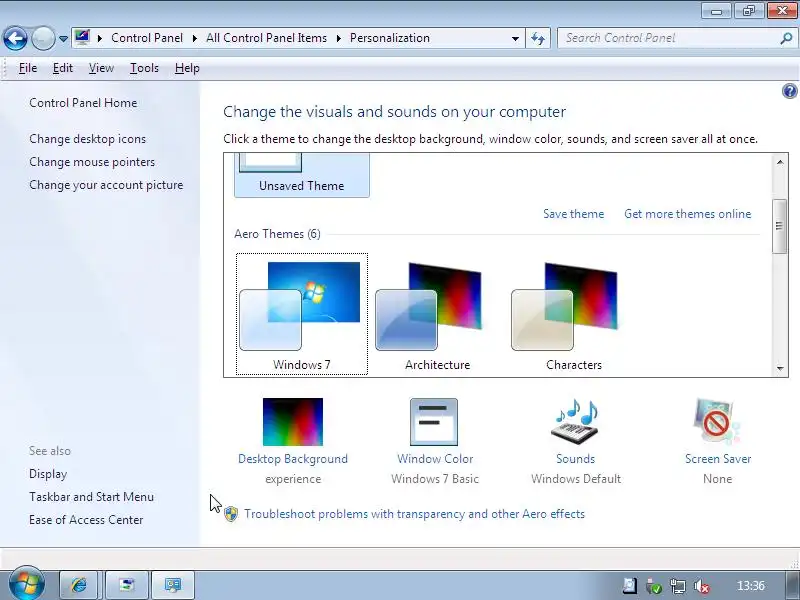
Task: Select the Windows 7 Aero theme
Action: [302, 314]
